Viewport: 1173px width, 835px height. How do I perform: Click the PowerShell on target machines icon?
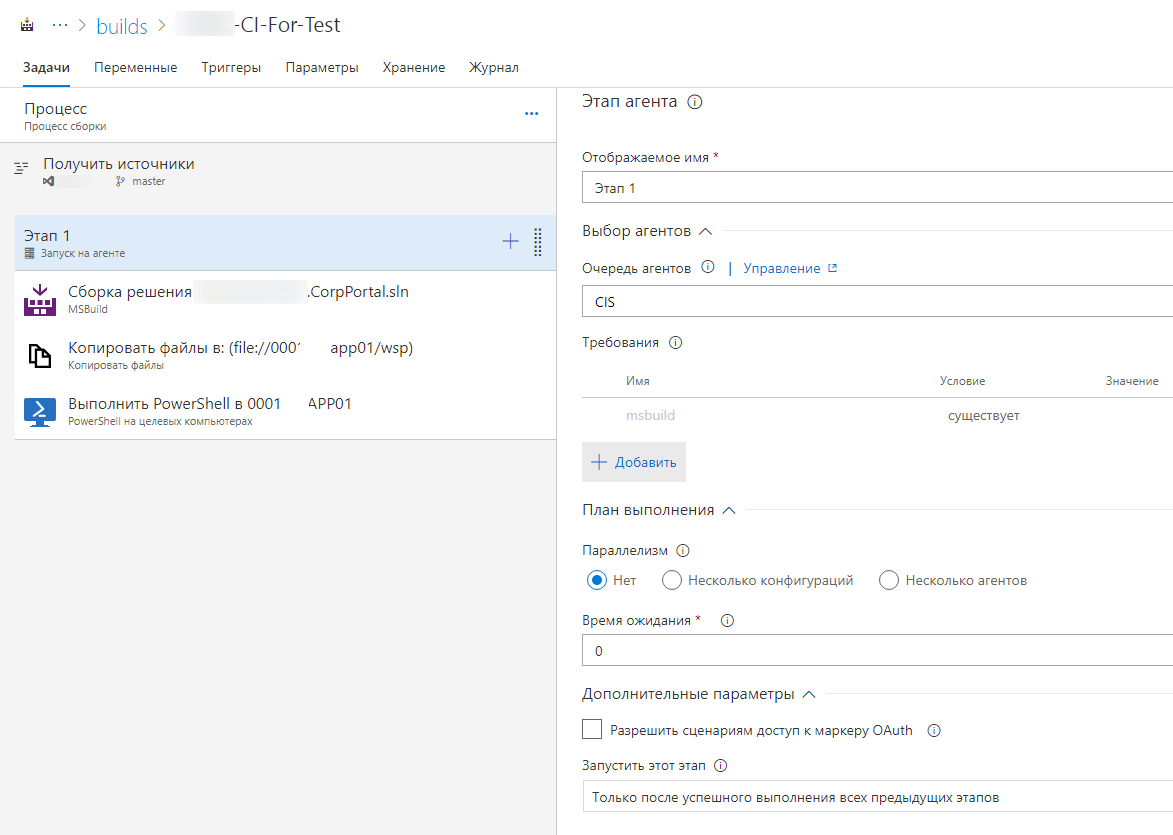(40, 411)
